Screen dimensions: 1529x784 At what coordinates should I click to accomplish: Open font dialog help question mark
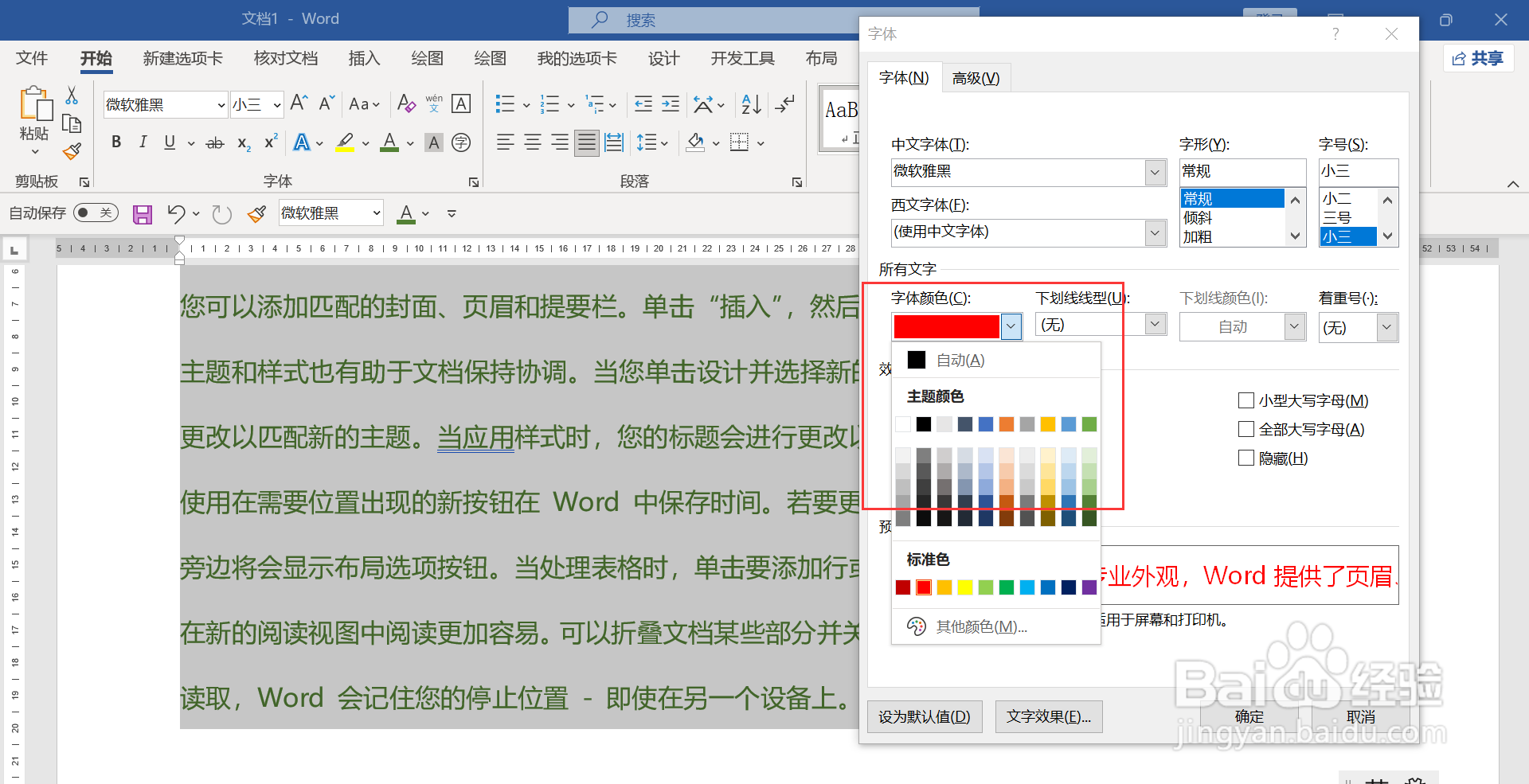click(1335, 33)
